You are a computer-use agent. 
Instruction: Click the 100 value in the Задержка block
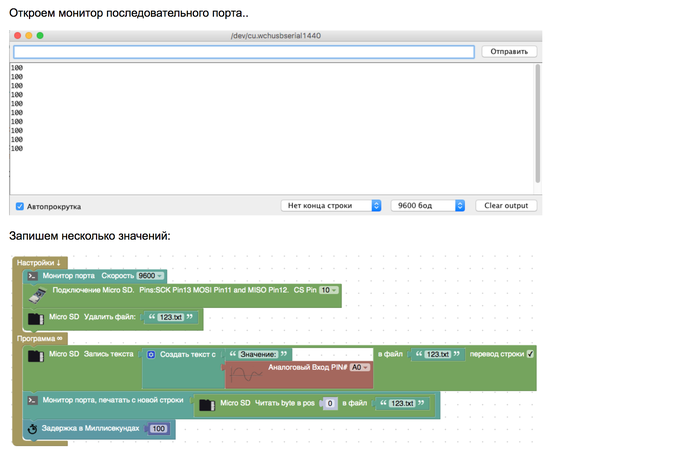tap(158, 429)
